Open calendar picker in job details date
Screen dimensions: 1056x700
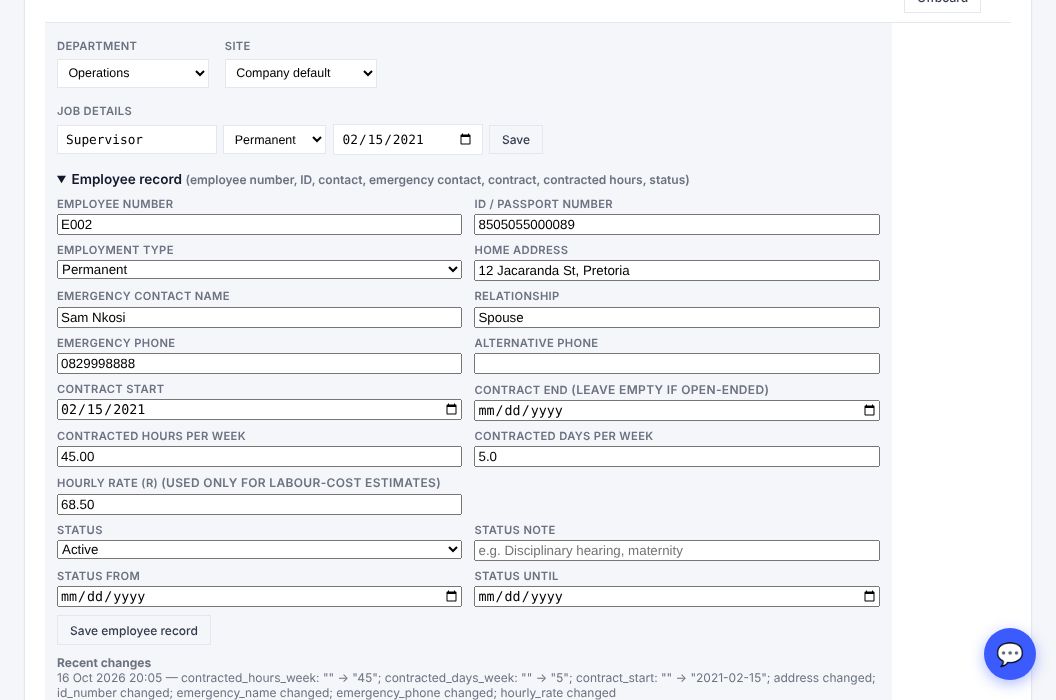pos(465,139)
